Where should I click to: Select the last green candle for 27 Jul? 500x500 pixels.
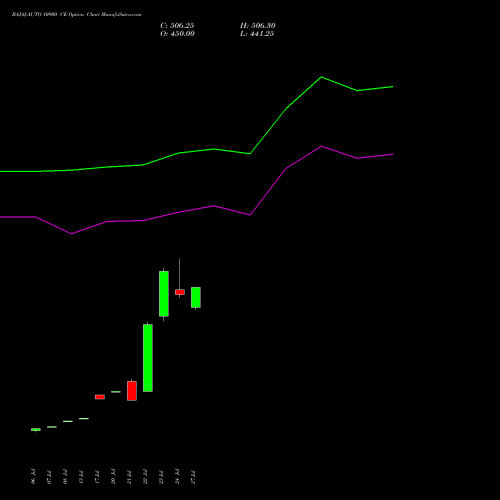point(196,297)
